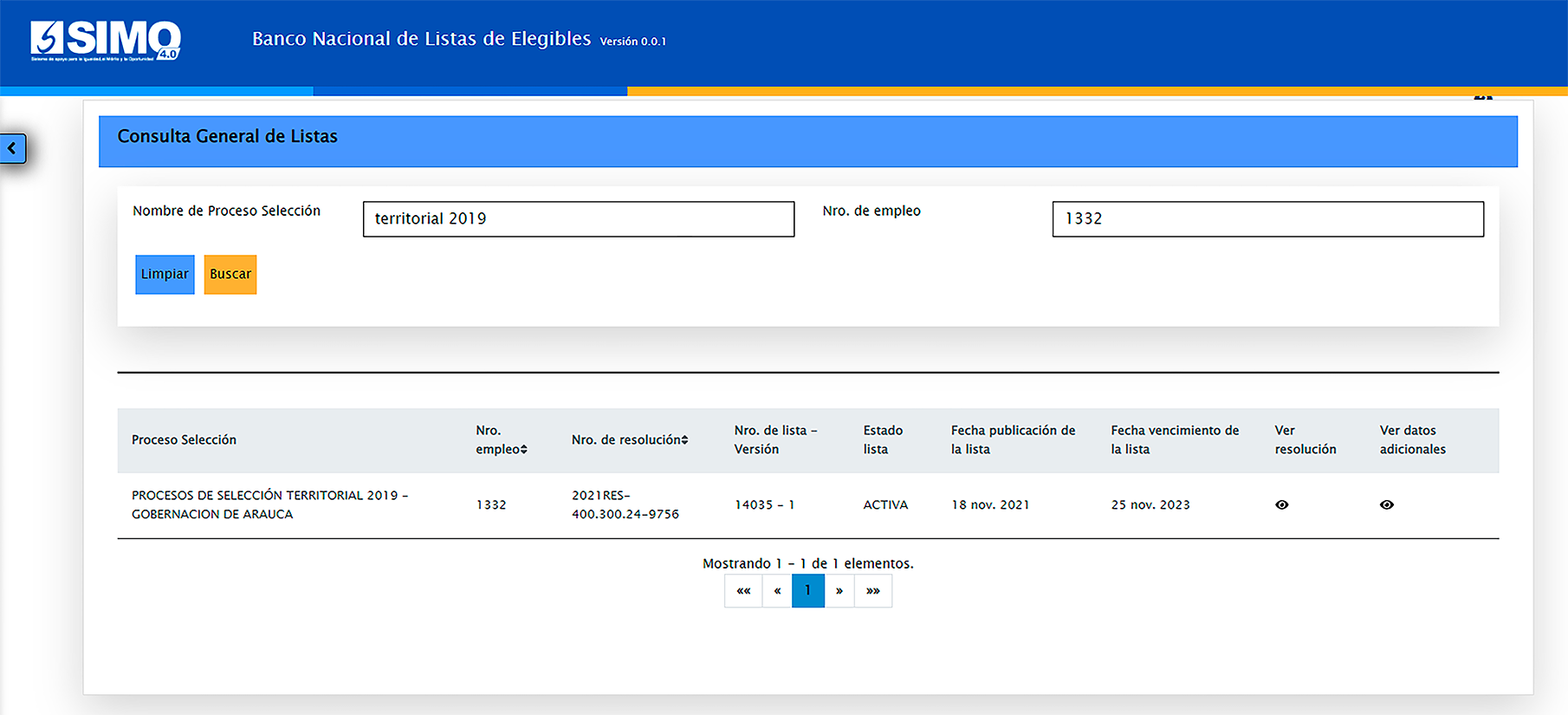Focus the Nombre de Proceso Selección field
Viewport: 1568px width, 715px height.
pyautogui.click(x=579, y=218)
